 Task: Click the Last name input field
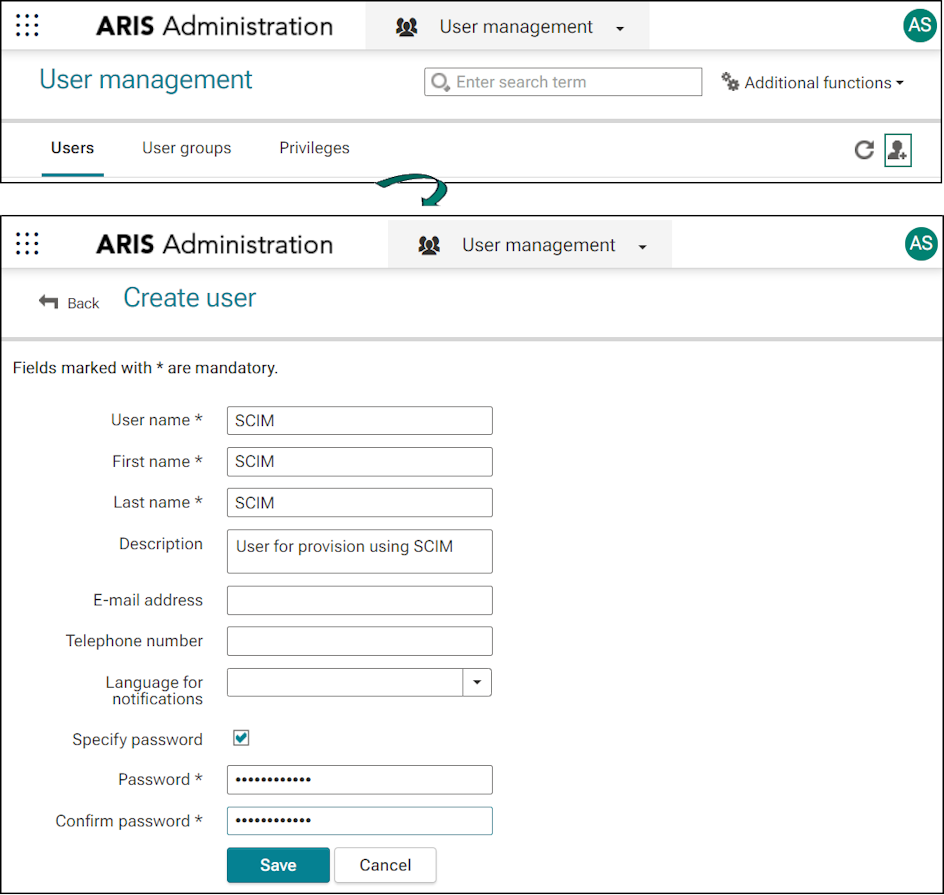coord(359,503)
